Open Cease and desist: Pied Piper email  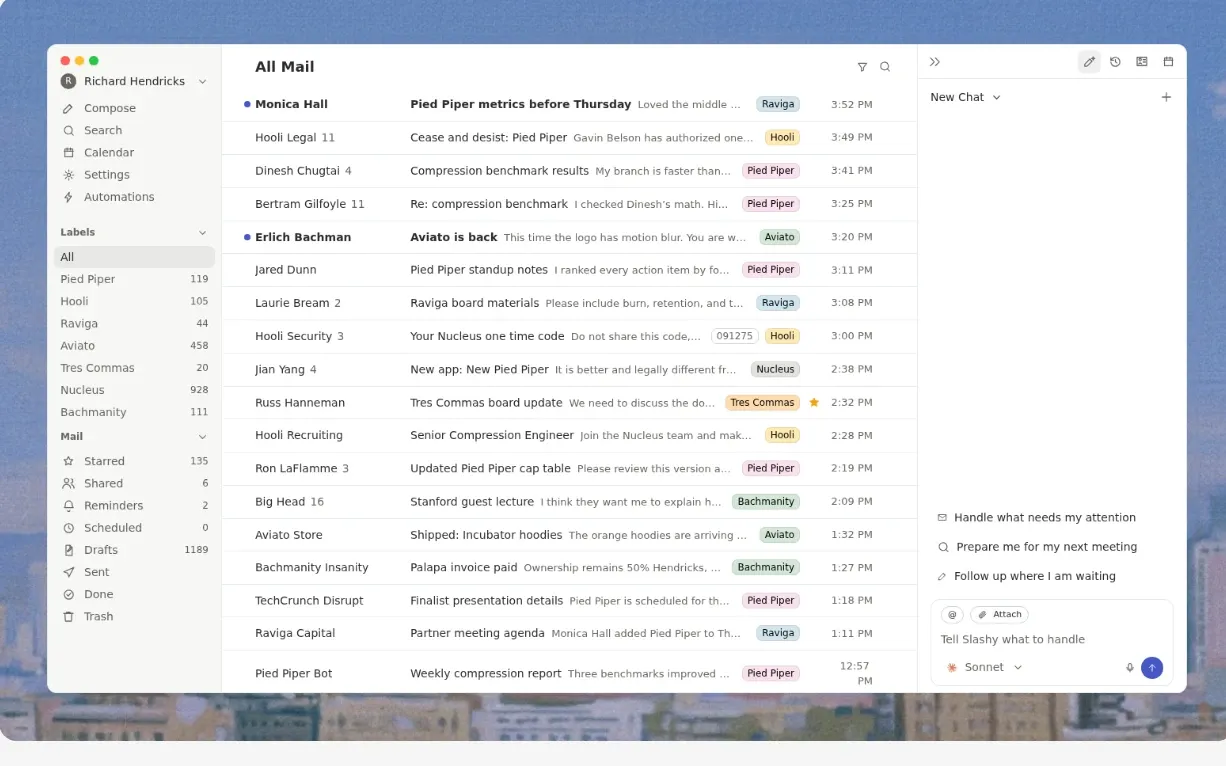tap(569, 137)
